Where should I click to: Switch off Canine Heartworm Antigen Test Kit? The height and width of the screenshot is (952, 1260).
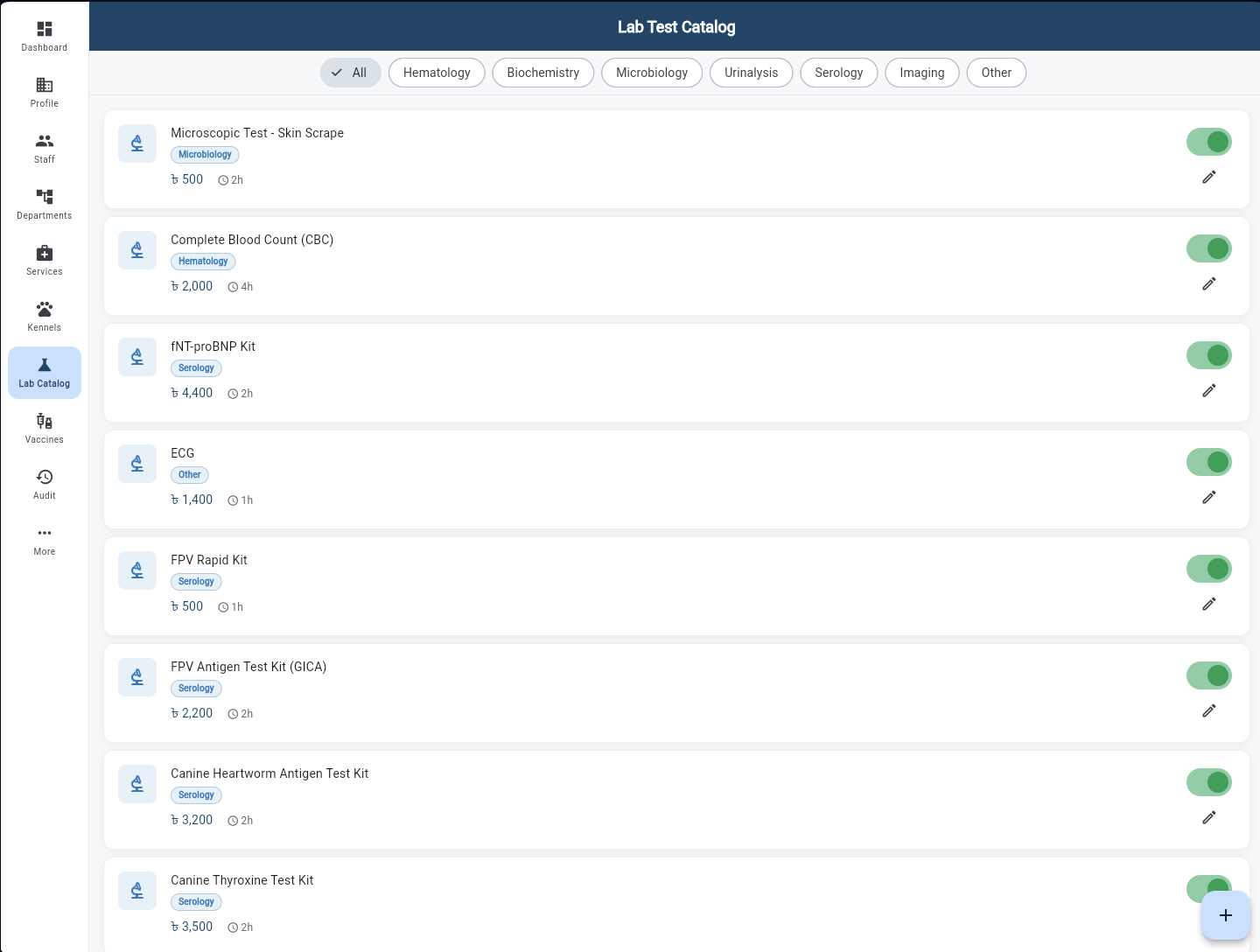1208,782
